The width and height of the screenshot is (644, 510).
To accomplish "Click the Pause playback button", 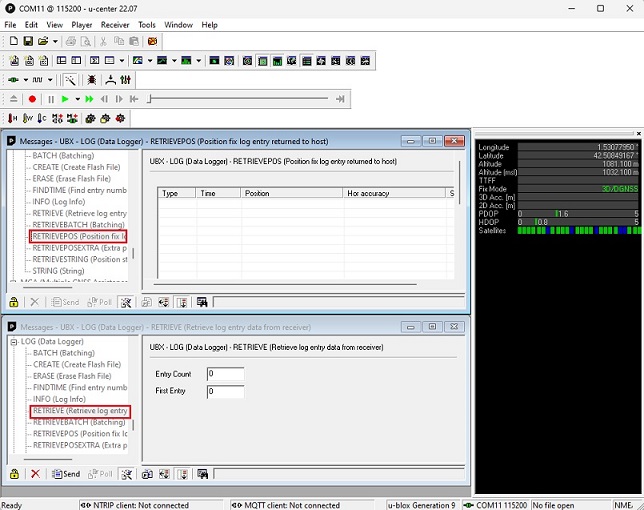I will (50, 99).
